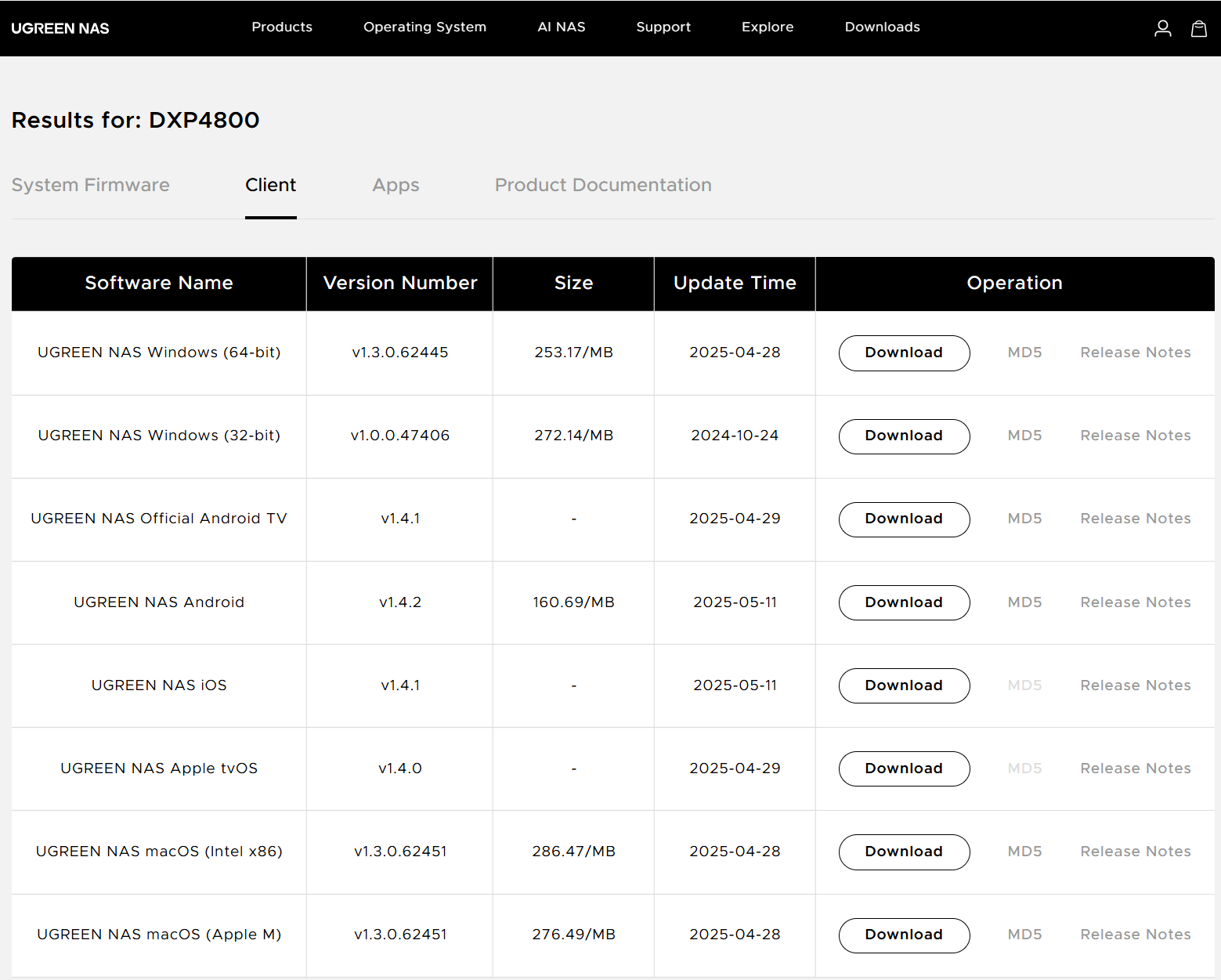The width and height of the screenshot is (1221, 980).
Task: Click the UGREEN NAS Apple tvOS name
Action: 159,768
